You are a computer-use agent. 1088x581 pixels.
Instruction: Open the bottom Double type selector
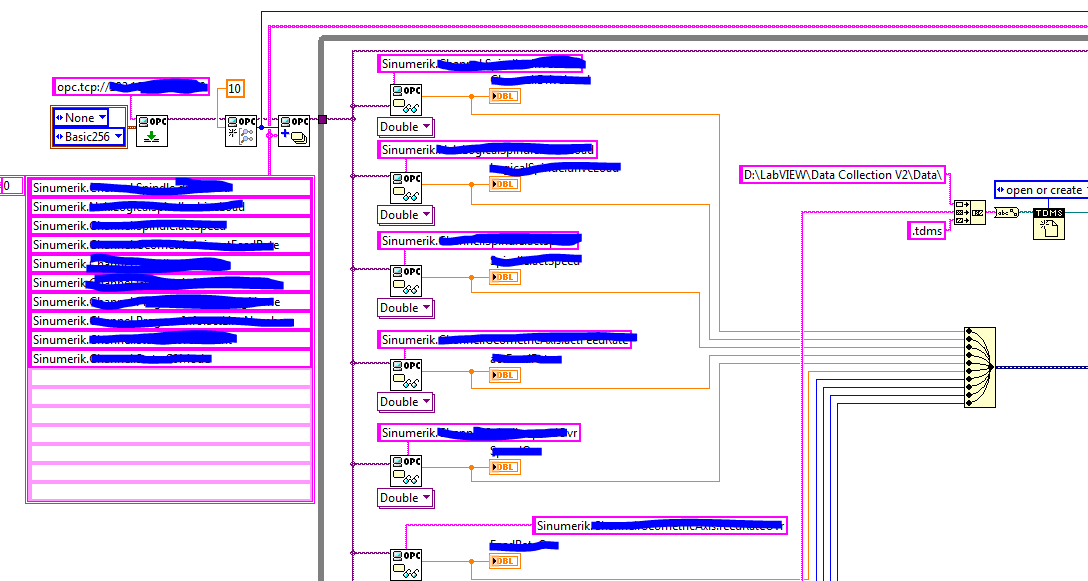[406, 498]
